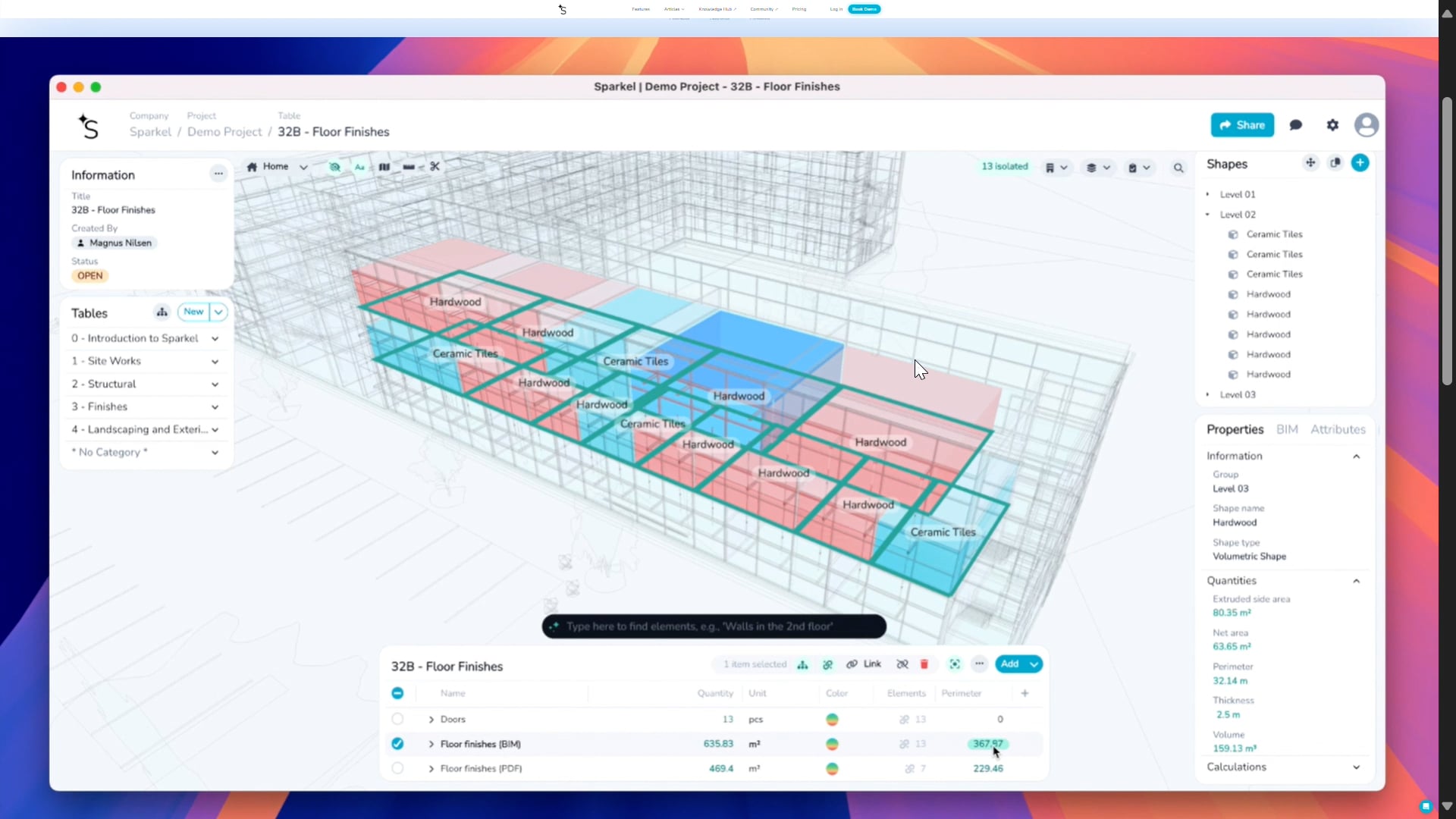Open the chat comments icon
Viewport: 1456px width, 819px height.
(x=1296, y=125)
